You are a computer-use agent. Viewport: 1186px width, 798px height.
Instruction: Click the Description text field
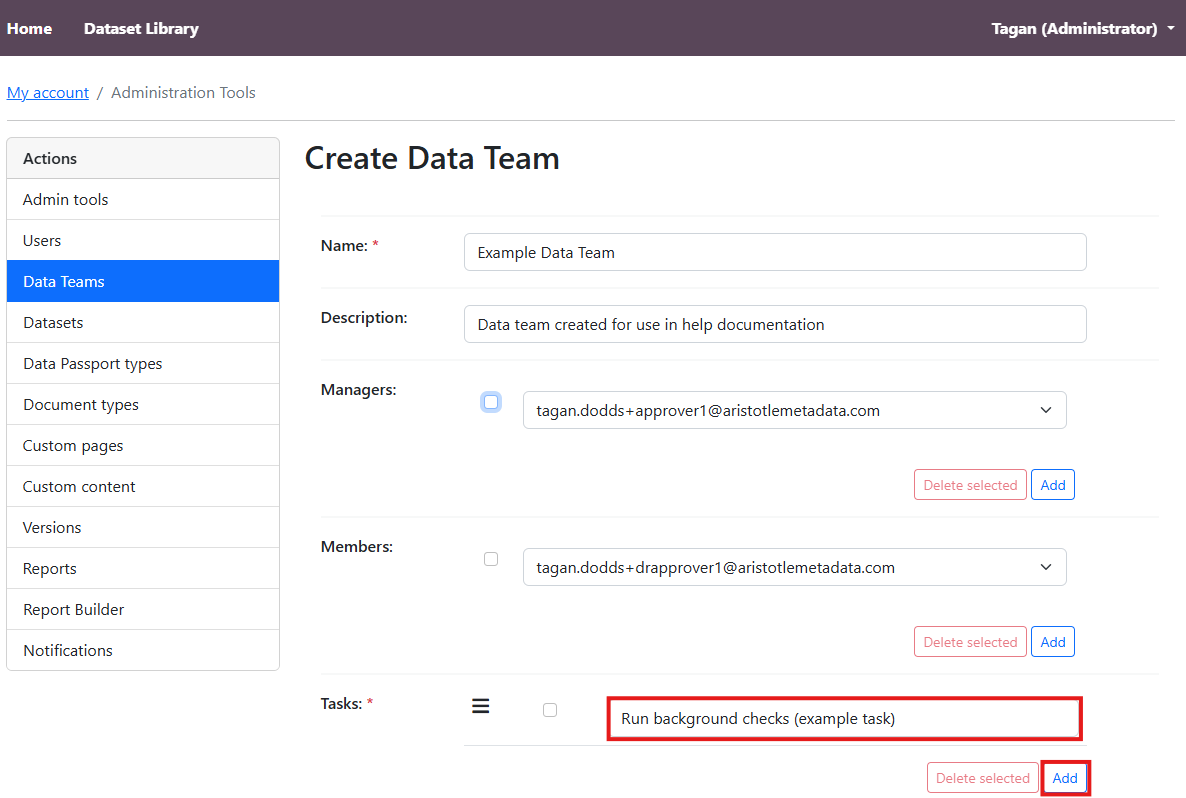pyautogui.click(x=775, y=324)
